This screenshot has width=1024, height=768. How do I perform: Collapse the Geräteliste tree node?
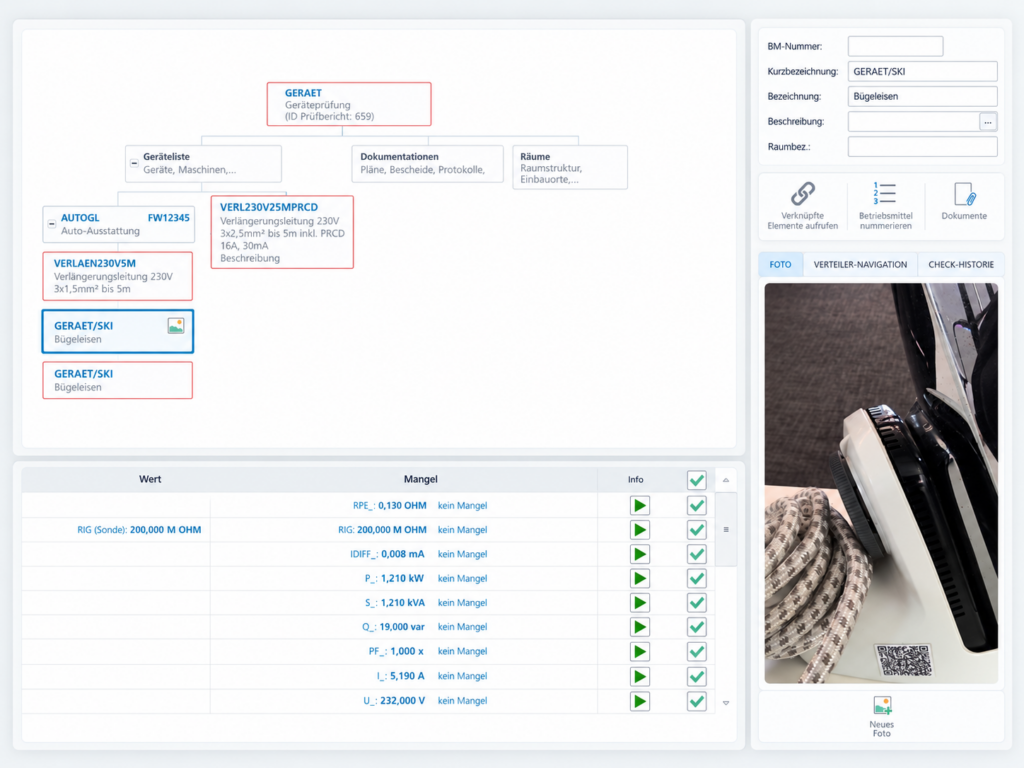[x=134, y=163]
